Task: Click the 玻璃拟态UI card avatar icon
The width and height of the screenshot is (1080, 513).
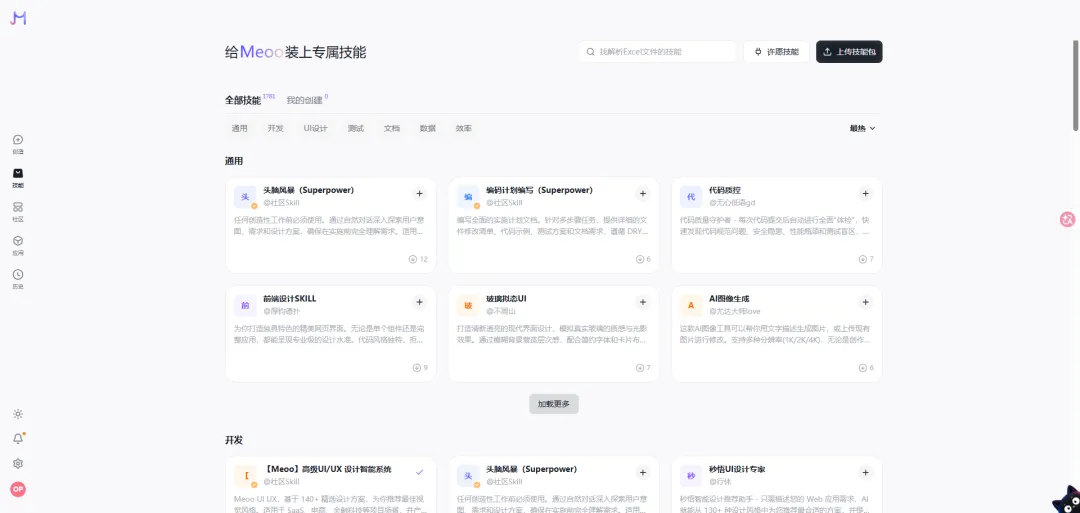Action: [468, 306]
